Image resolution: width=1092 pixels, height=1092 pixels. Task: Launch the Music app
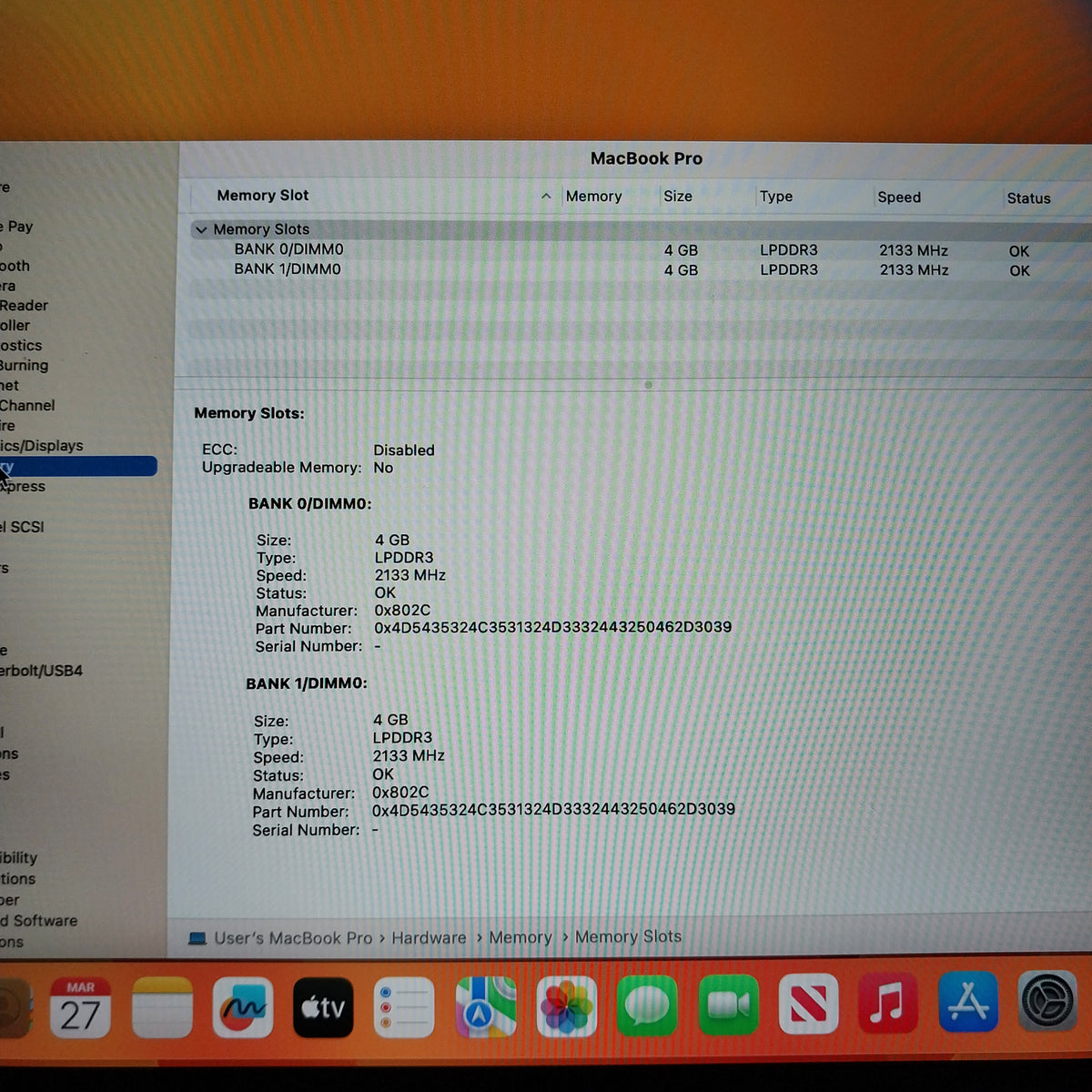point(887,1003)
